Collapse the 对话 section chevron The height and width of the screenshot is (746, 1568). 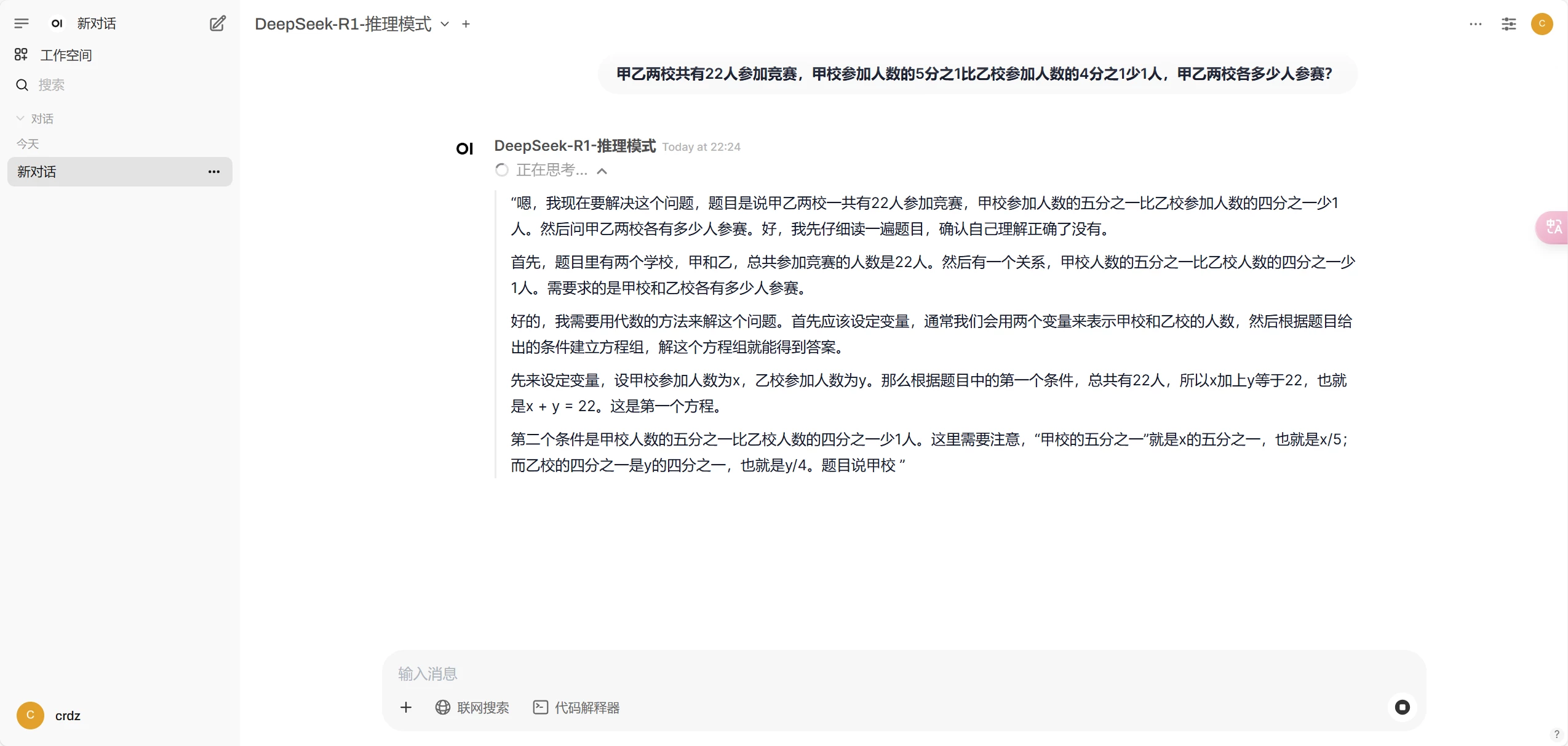point(20,118)
